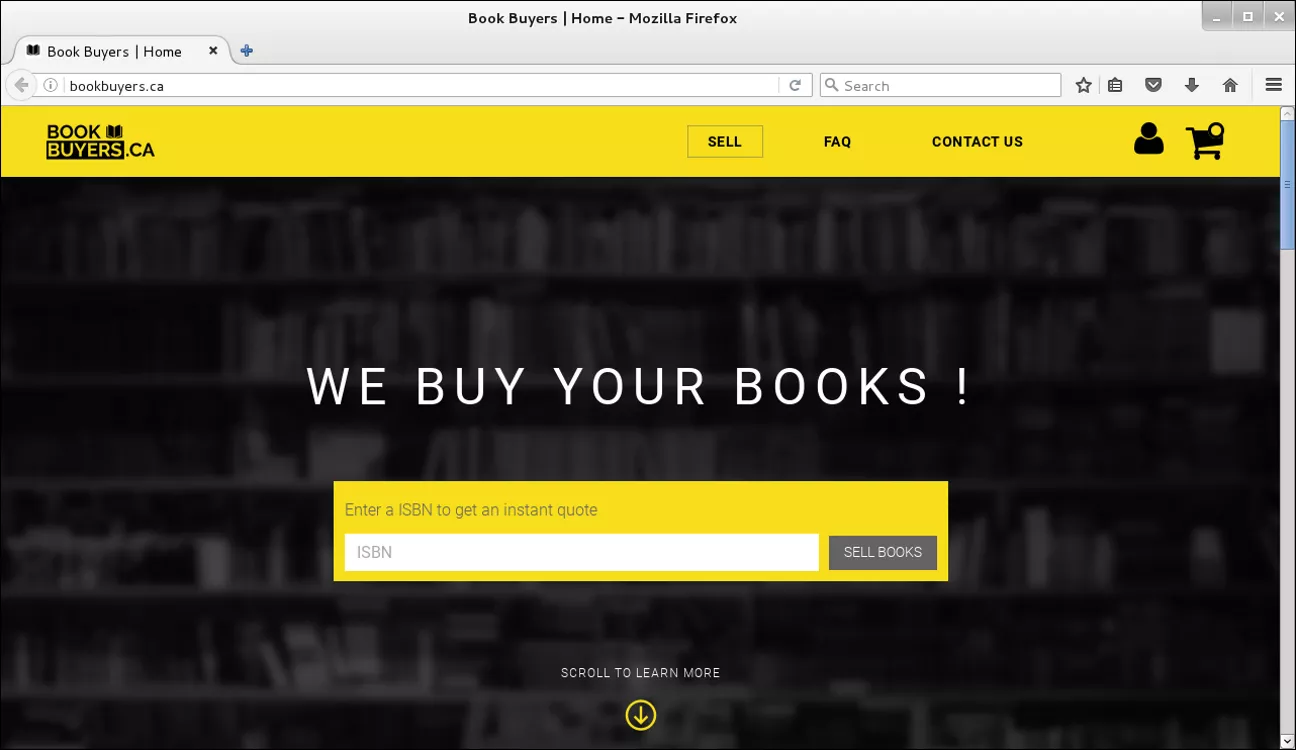Click the scrollbar down arrow
The height and width of the screenshot is (750, 1296).
point(1287,741)
